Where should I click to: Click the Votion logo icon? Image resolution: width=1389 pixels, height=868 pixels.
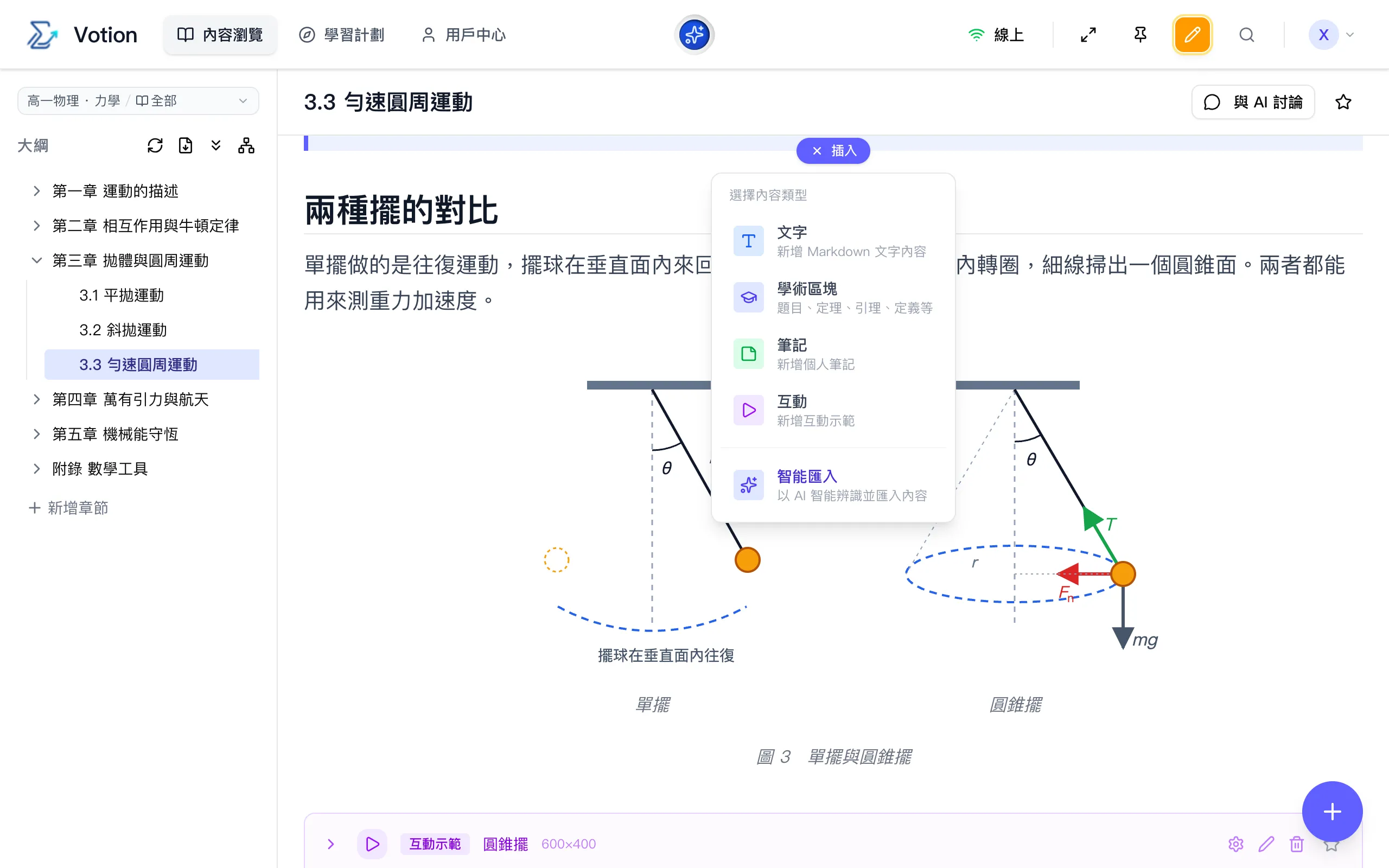pyautogui.click(x=42, y=35)
